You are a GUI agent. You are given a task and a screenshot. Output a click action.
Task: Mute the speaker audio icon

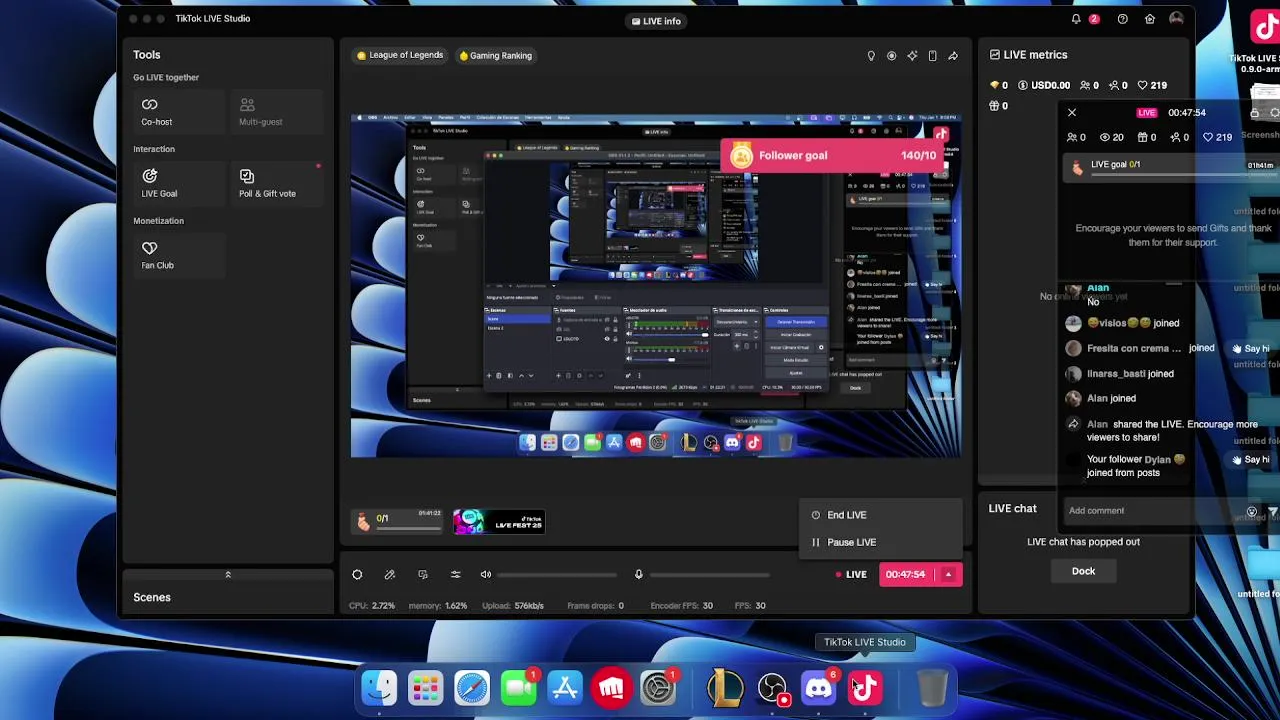point(486,574)
